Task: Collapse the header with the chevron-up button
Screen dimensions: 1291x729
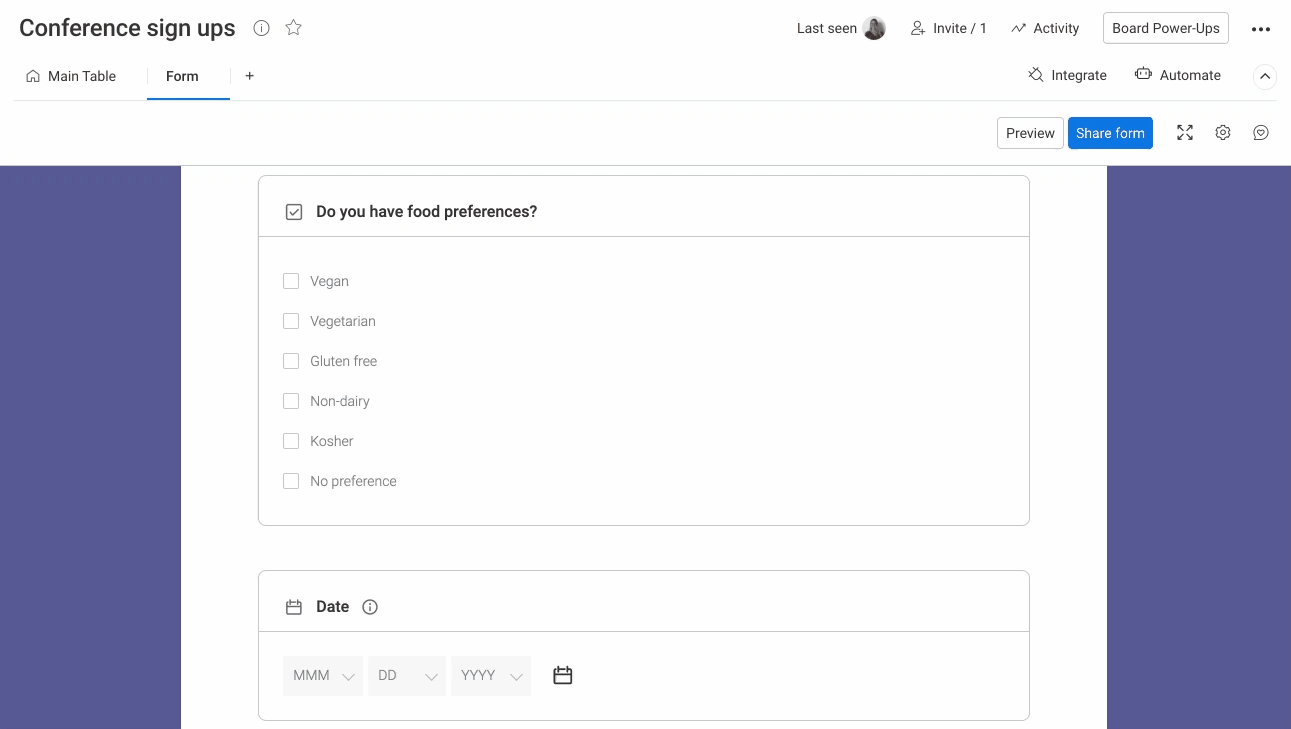Action: coord(1265,76)
